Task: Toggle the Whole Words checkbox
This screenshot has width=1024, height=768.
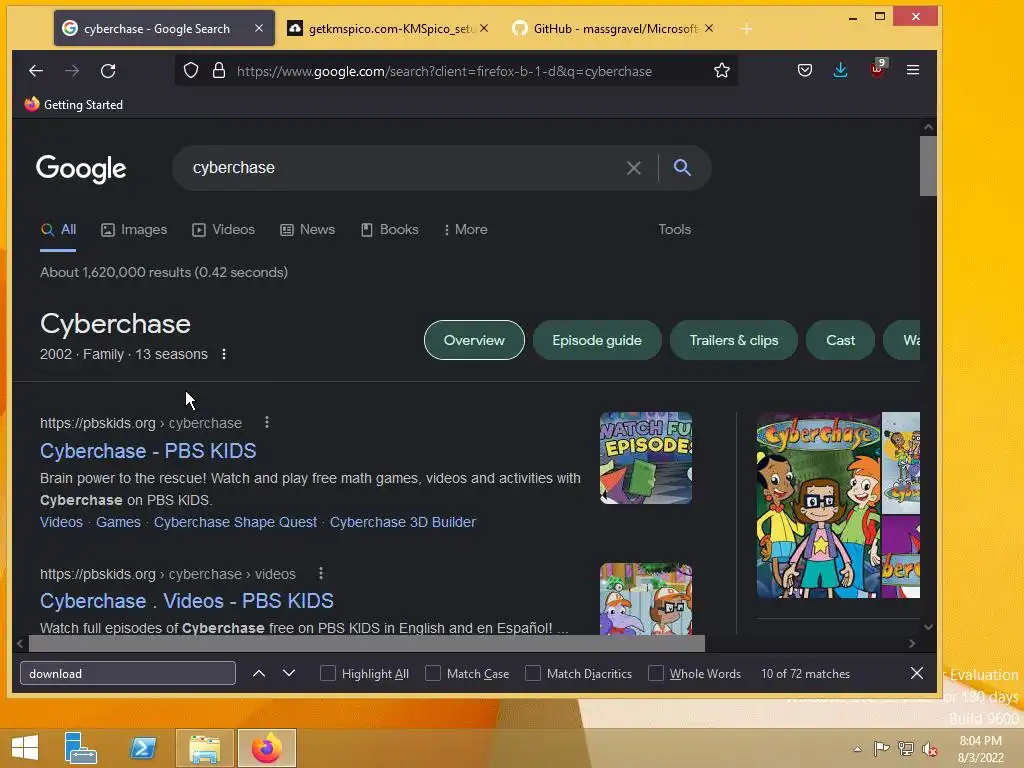Action: click(656, 673)
